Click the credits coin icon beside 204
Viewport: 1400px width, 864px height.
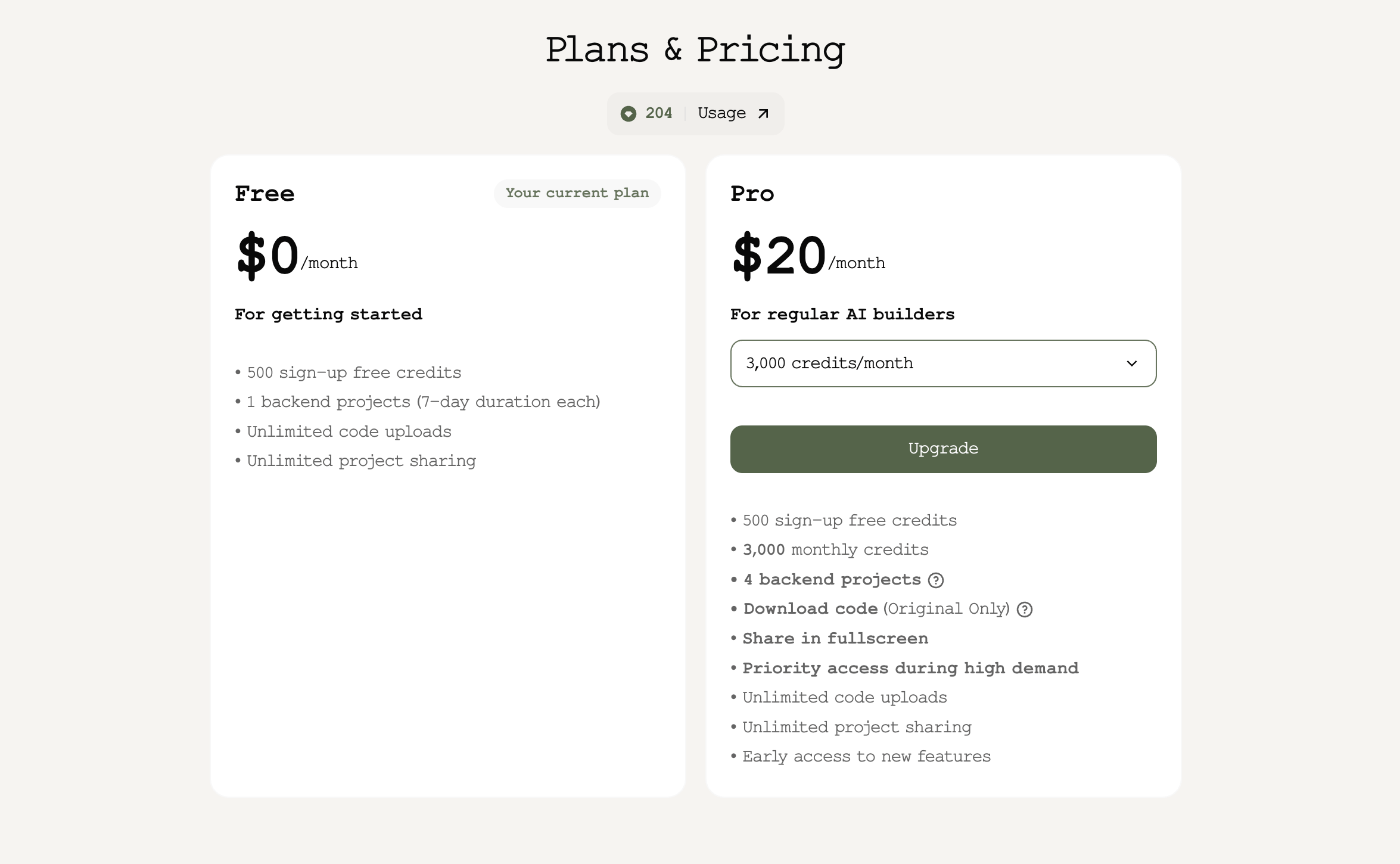coord(628,114)
